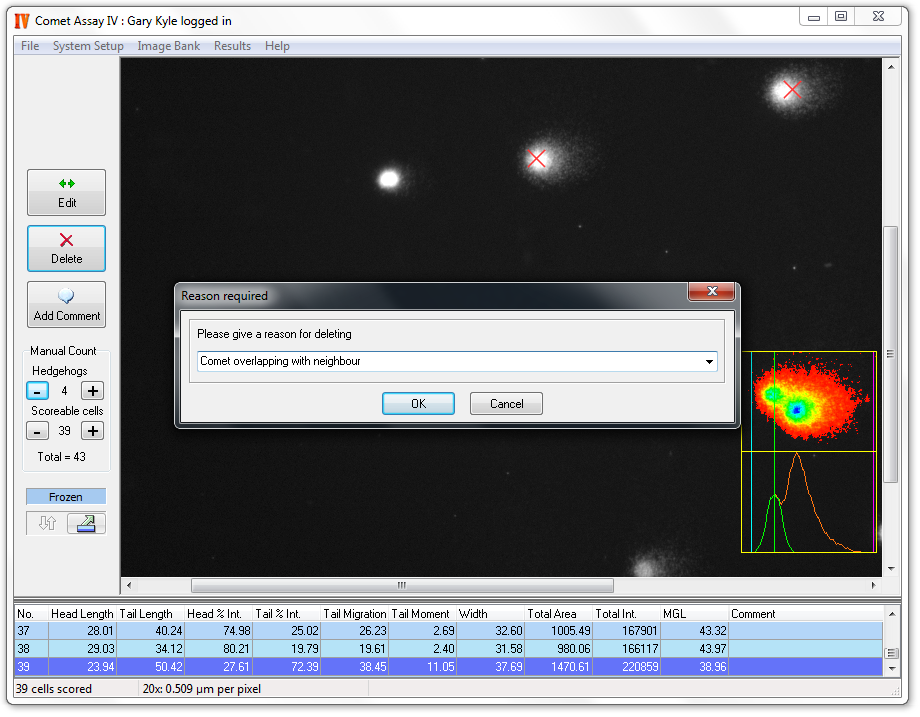Toggle the Frozen status button

click(66, 497)
